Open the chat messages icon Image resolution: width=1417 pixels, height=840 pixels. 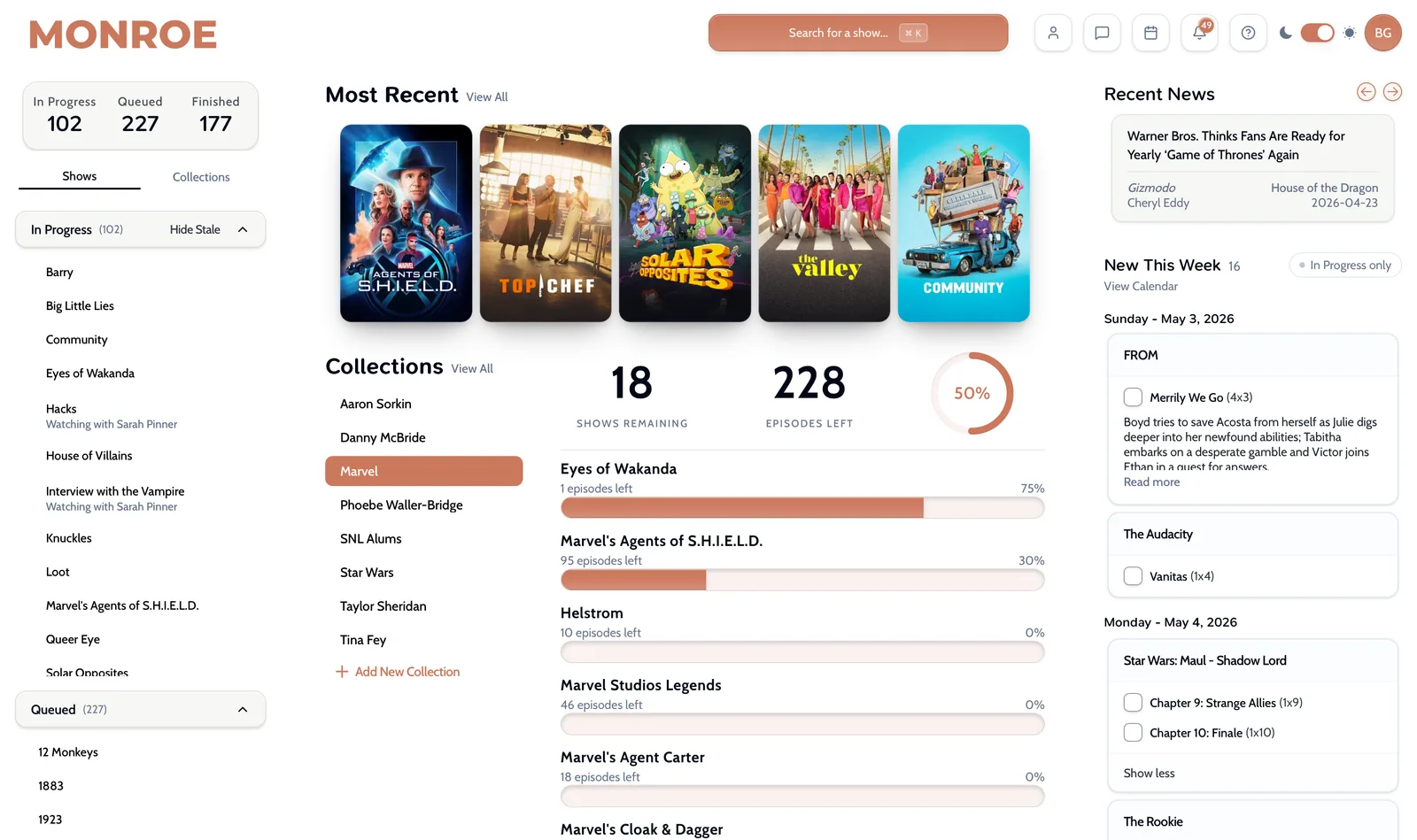point(1102,33)
